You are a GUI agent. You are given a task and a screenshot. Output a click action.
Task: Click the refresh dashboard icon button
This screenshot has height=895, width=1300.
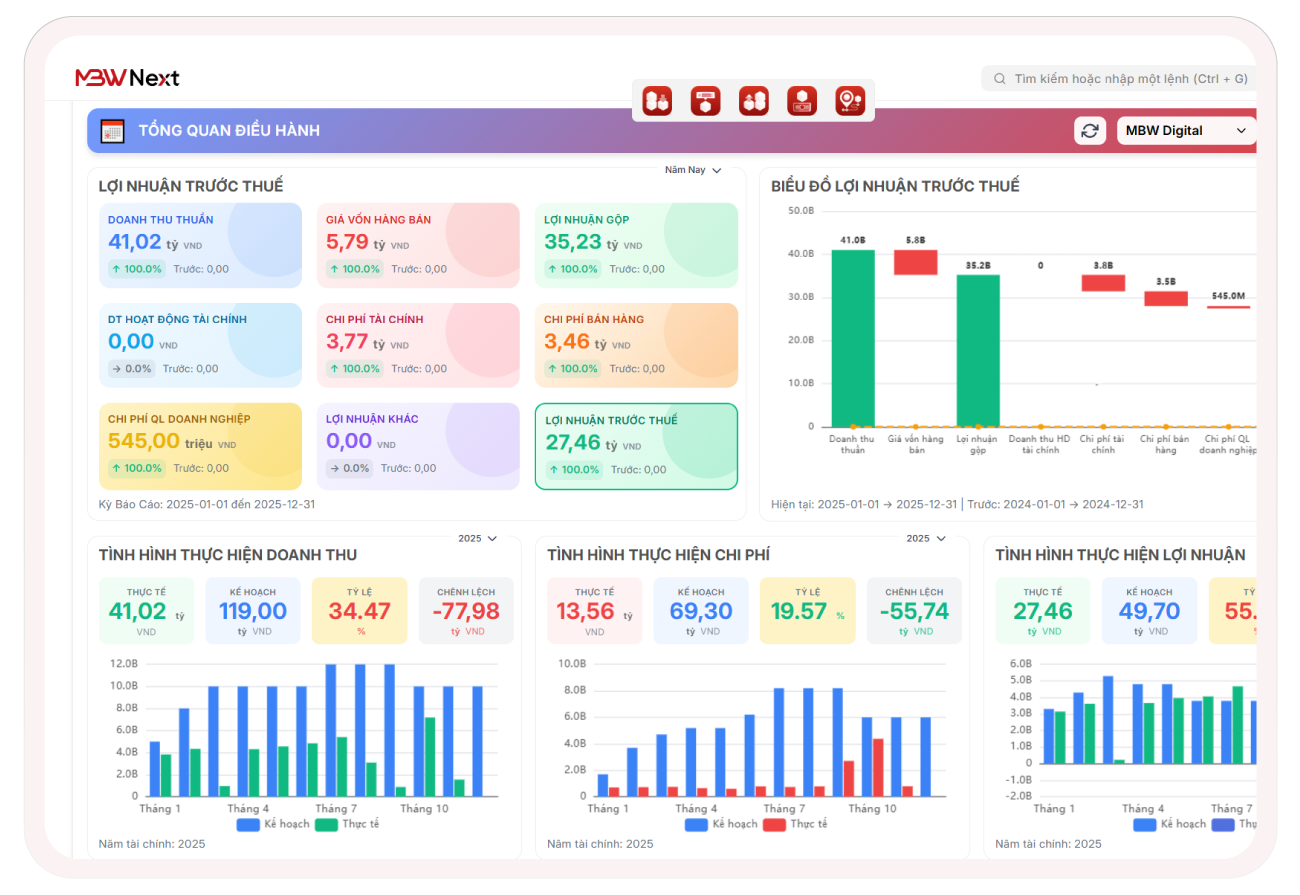[1090, 131]
